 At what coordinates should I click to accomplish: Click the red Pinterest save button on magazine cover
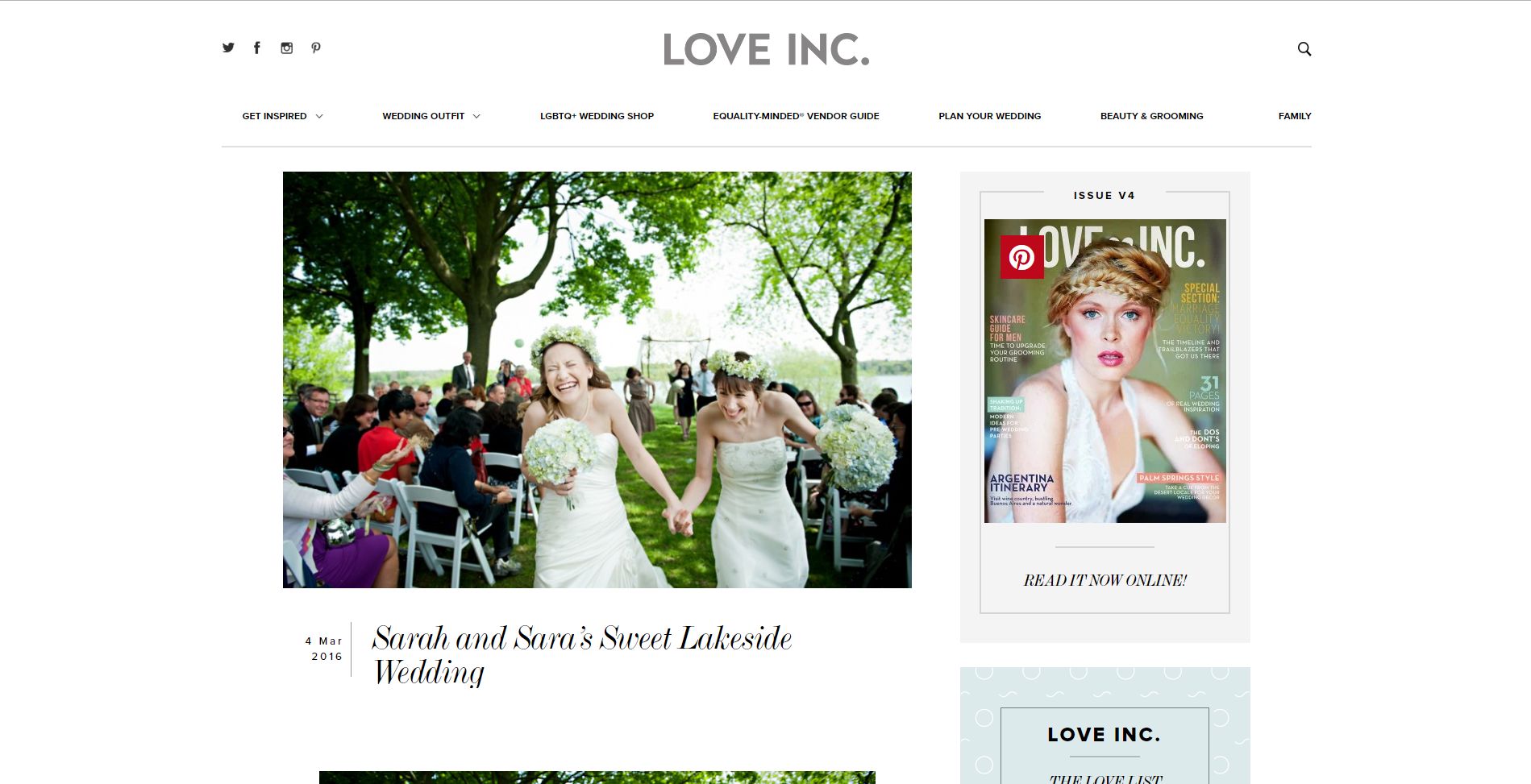[x=1021, y=257]
